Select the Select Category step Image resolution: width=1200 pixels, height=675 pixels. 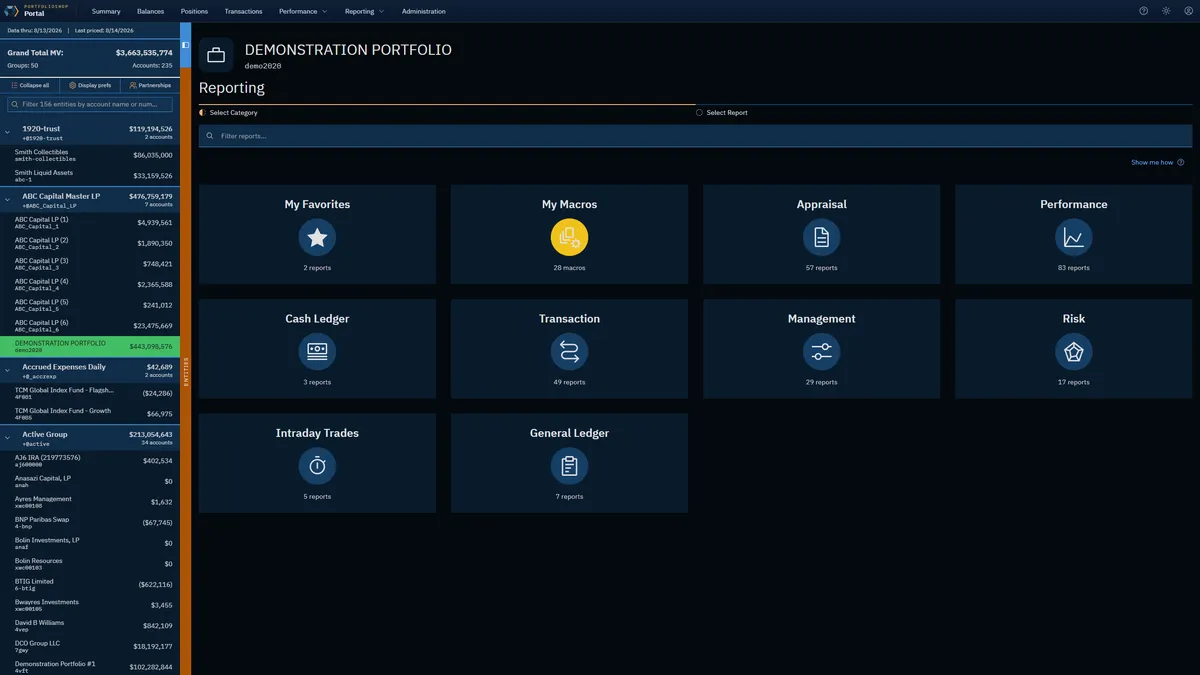tap(229, 113)
